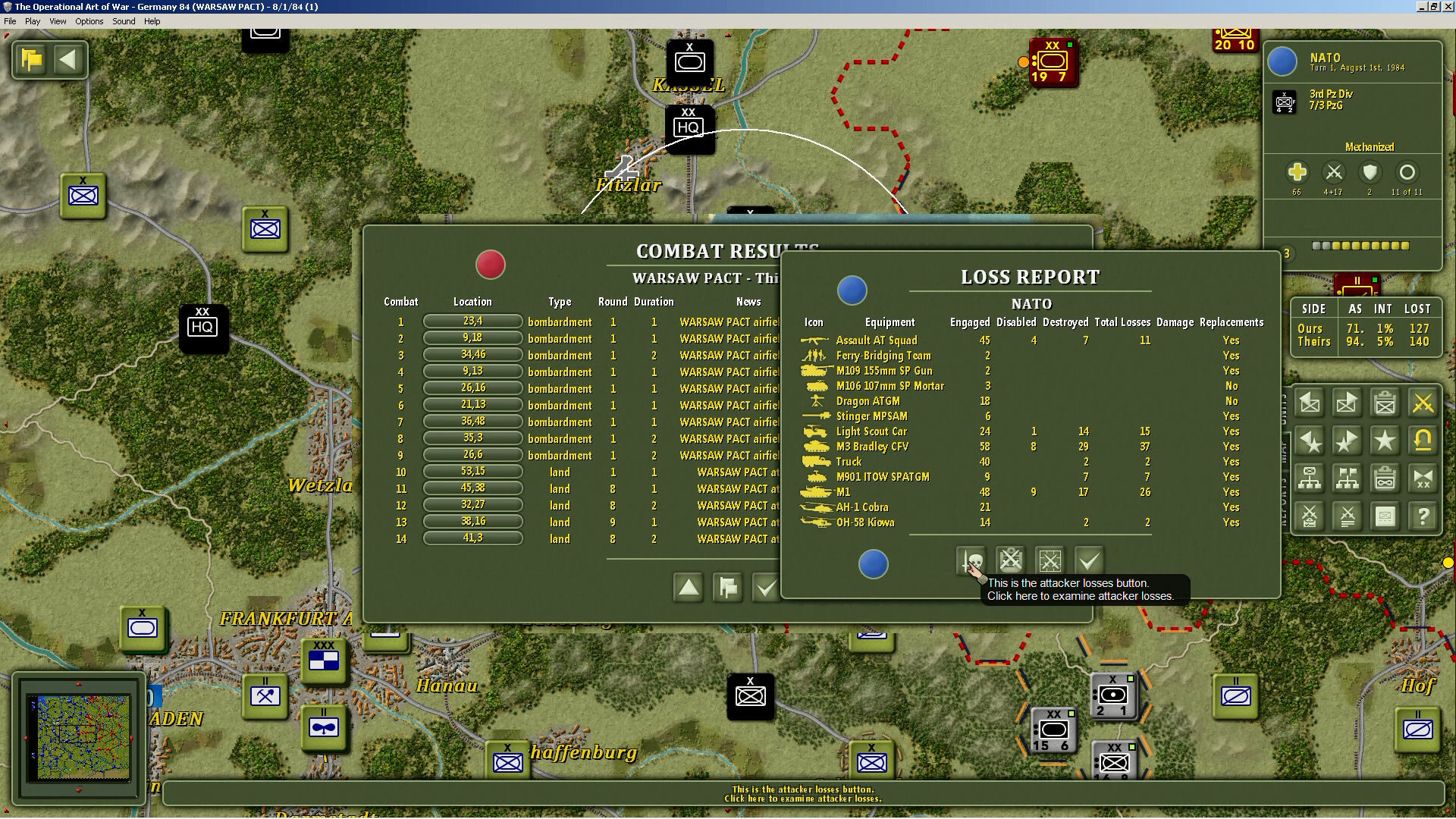The height and width of the screenshot is (819, 1456).
Task: Click combat location button 26,16
Action: [x=472, y=388]
